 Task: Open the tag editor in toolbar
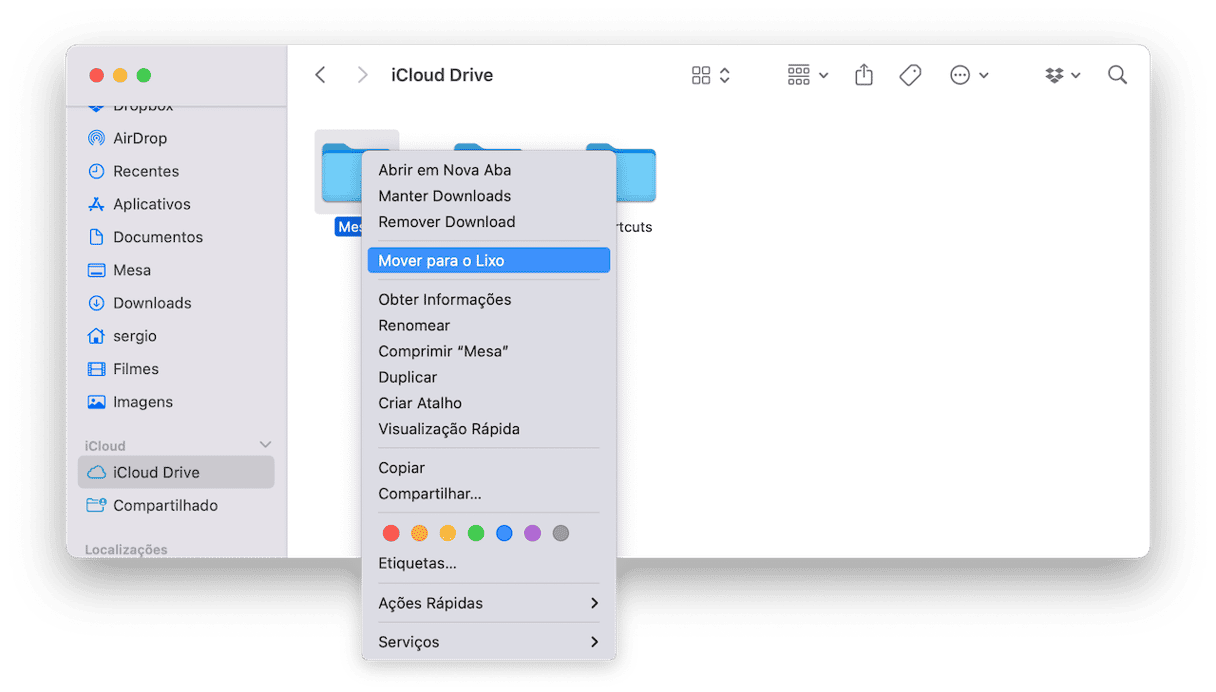(x=910, y=75)
